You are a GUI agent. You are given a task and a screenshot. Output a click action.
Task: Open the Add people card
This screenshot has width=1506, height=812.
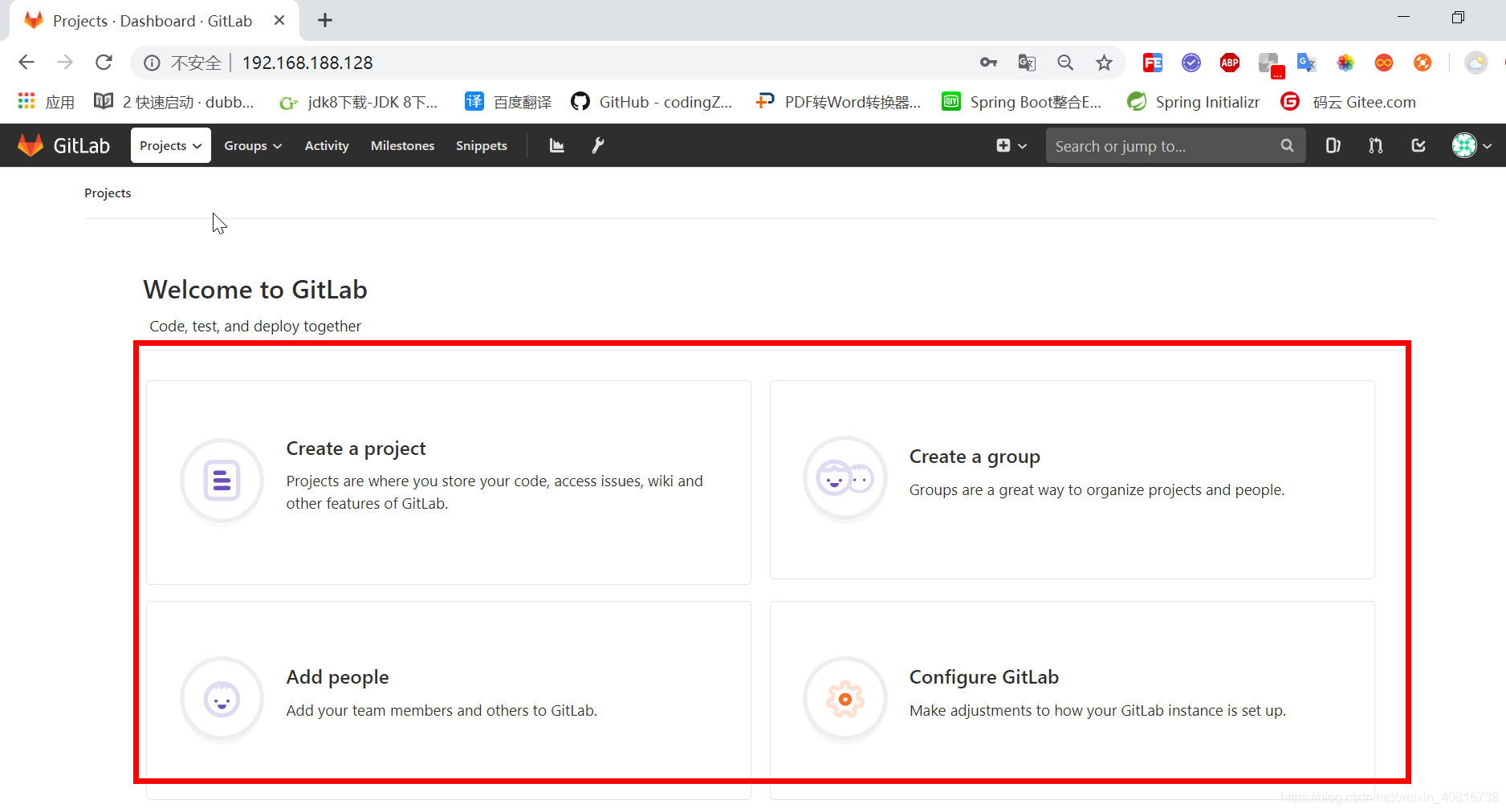449,700
